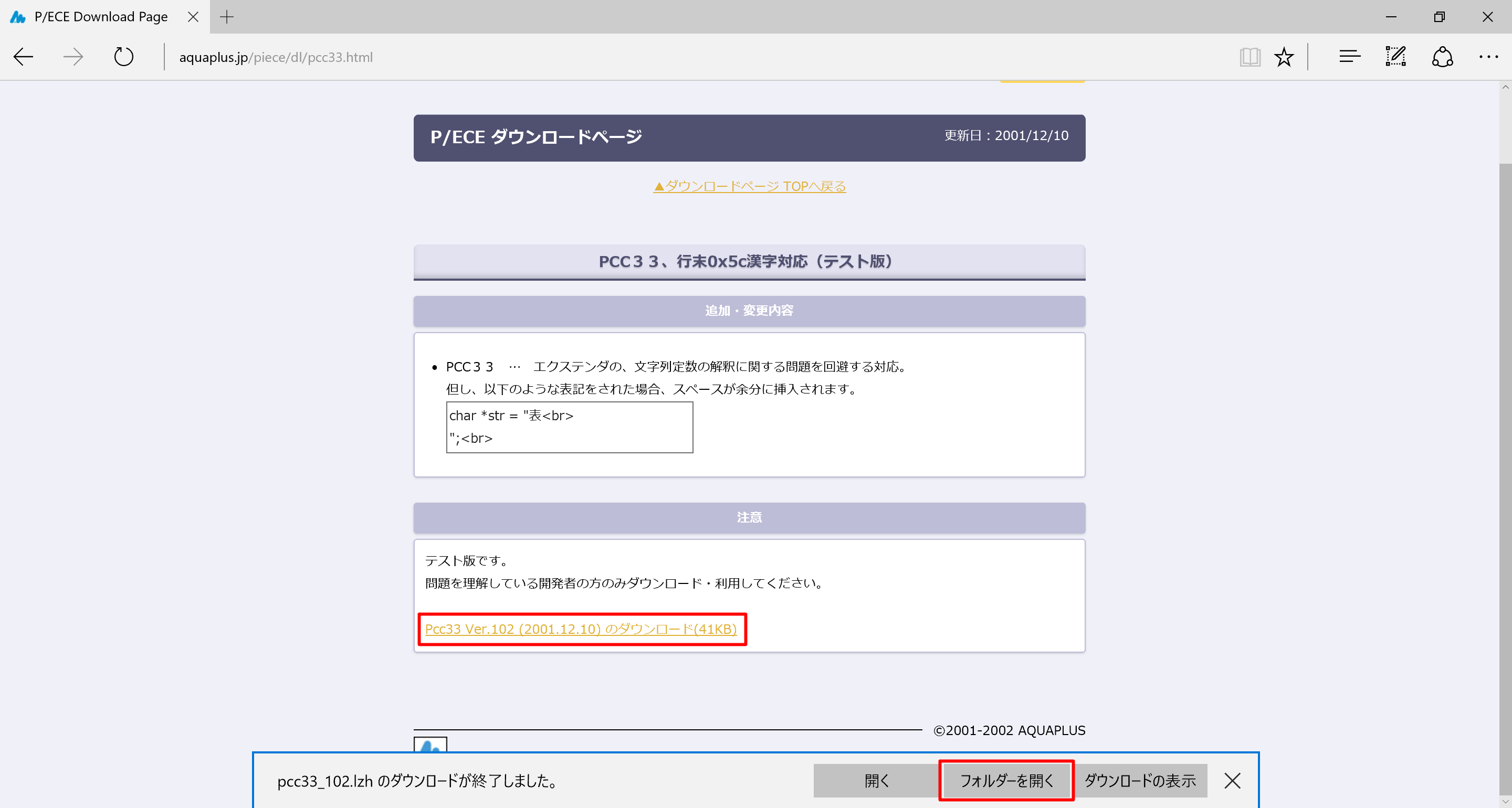The image size is (1512, 808).
Task: Click 開く in download notification
Action: 876,780
